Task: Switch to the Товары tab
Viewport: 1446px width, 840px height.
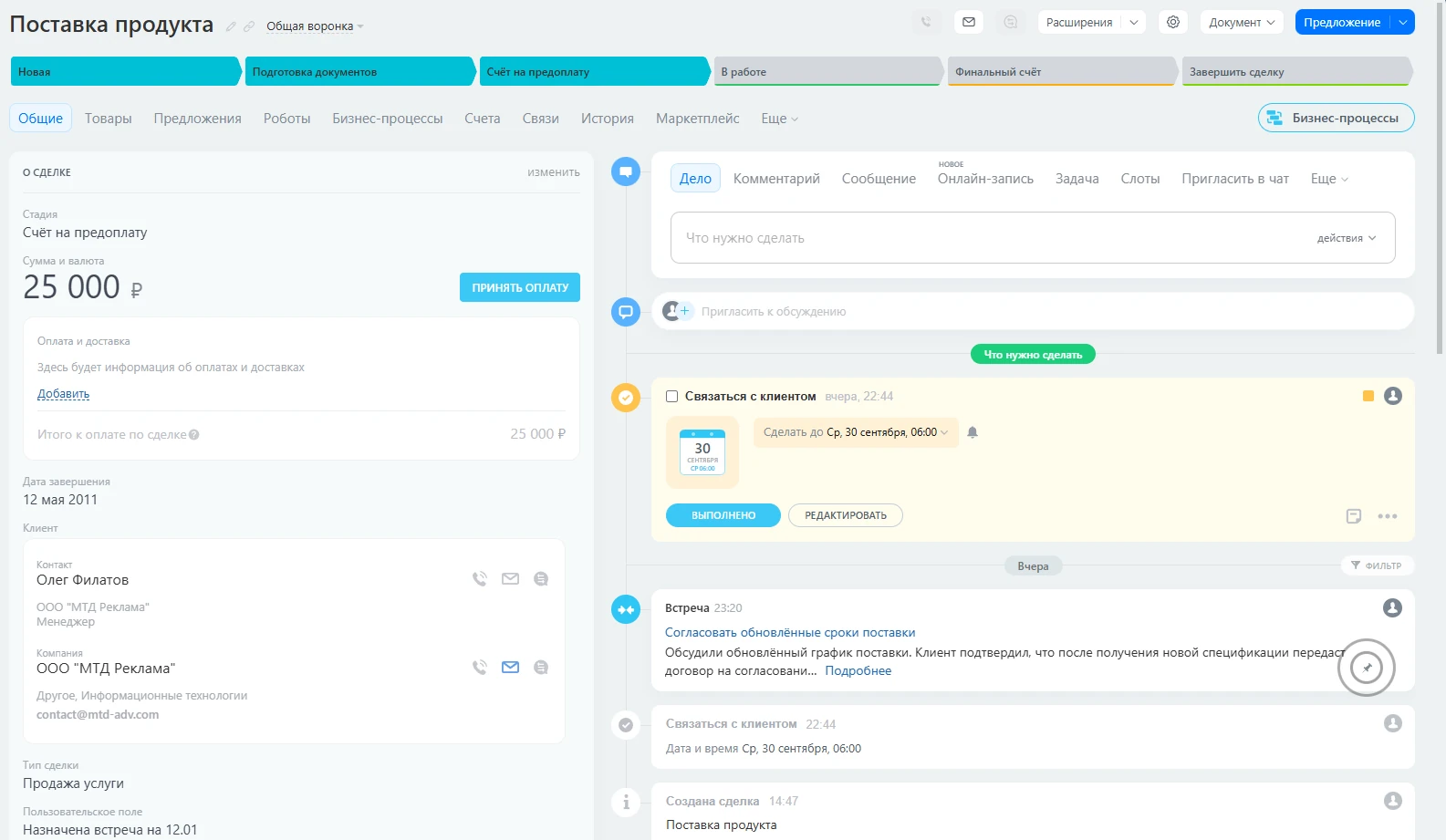Action: pos(109,119)
